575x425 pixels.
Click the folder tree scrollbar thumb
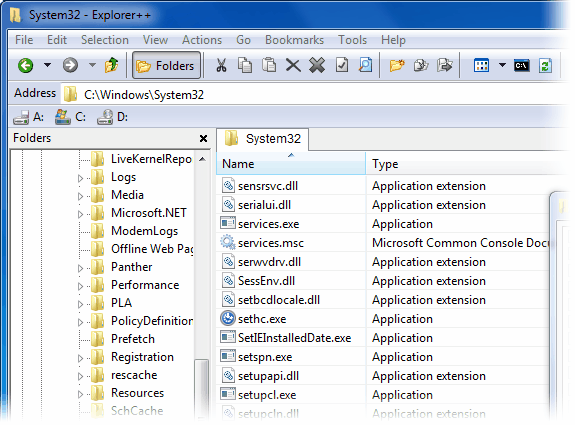[201, 389]
